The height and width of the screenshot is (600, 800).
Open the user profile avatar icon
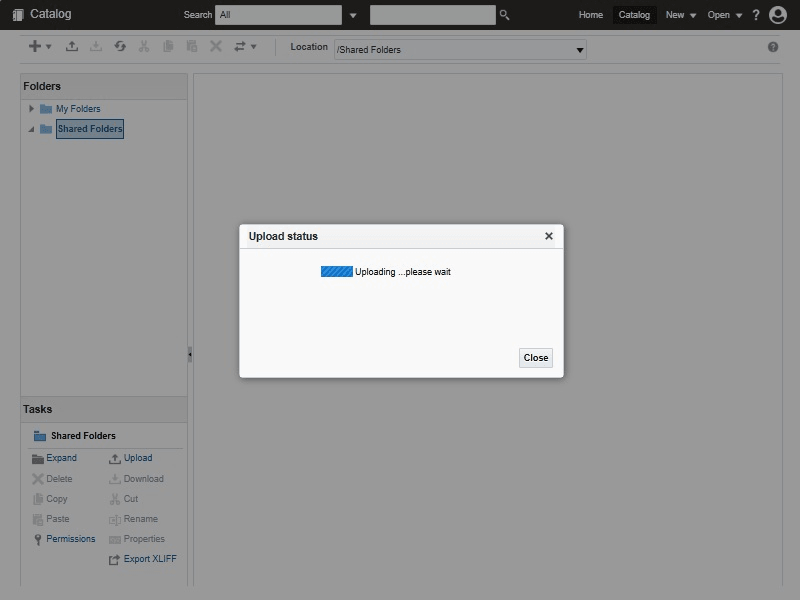point(778,15)
